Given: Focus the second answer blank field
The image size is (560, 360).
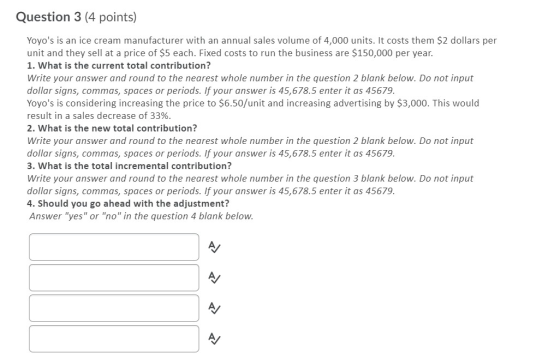Looking at the screenshot, I should 114,278.
